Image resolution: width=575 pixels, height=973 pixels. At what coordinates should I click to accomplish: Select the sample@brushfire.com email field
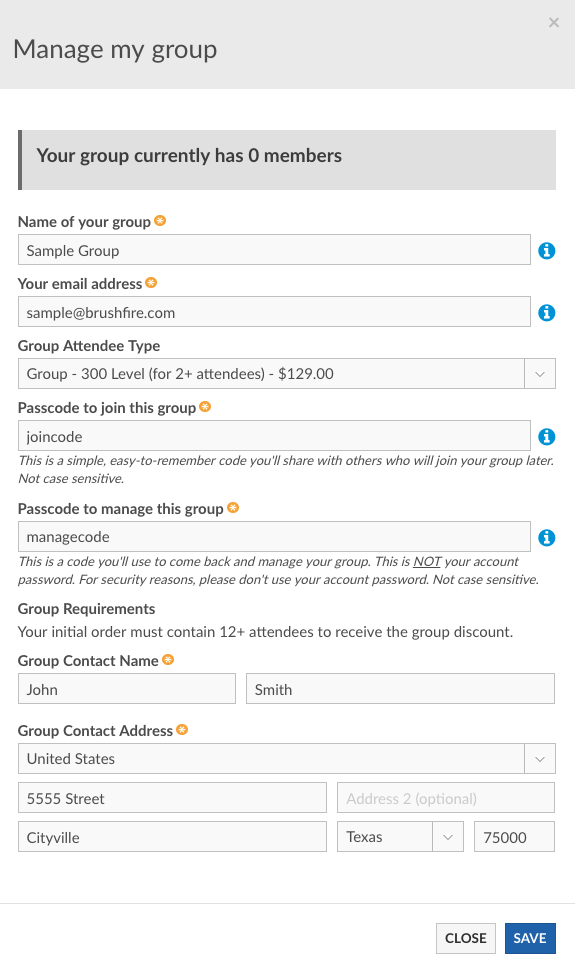coord(274,312)
